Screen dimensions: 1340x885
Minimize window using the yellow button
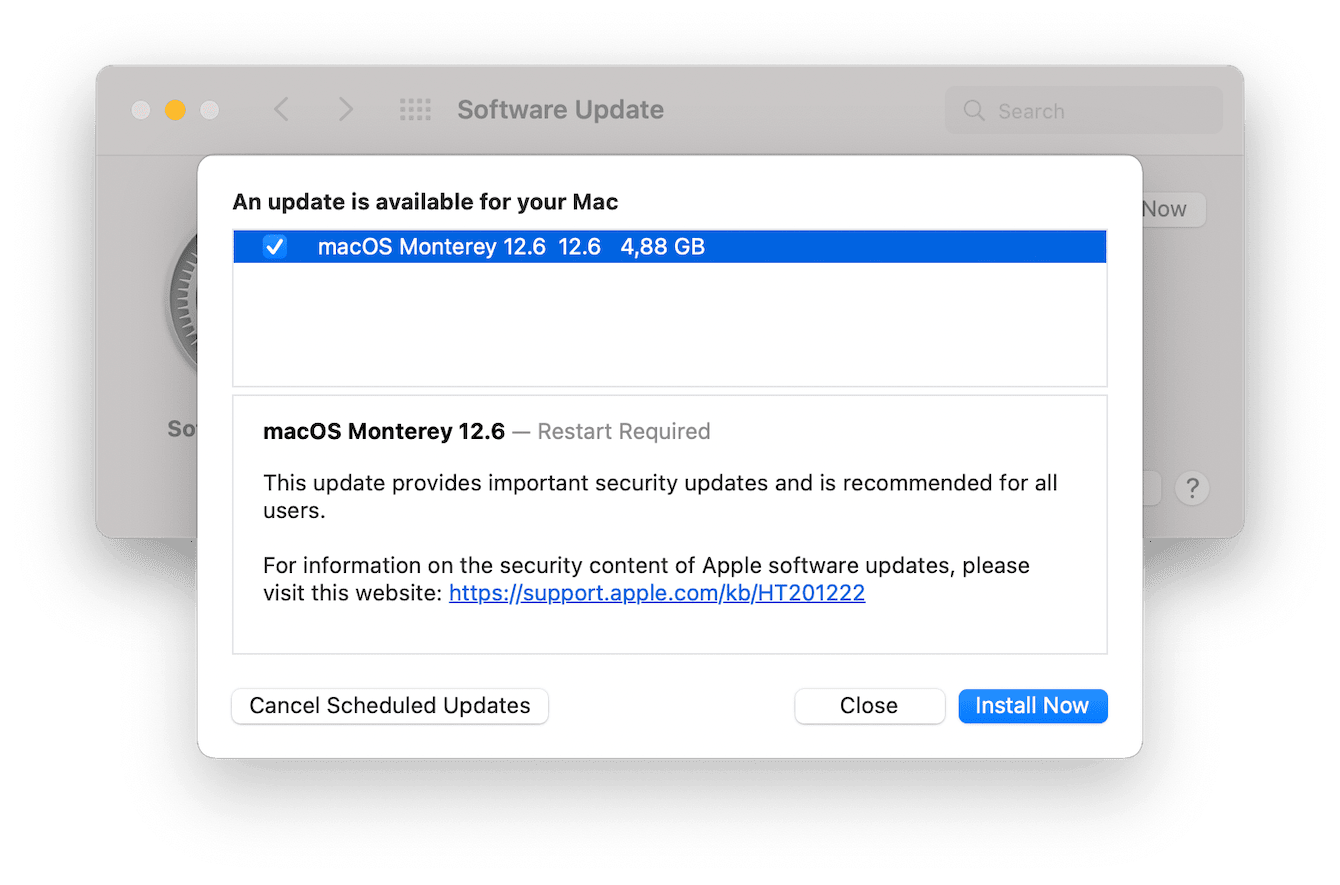[175, 110]
